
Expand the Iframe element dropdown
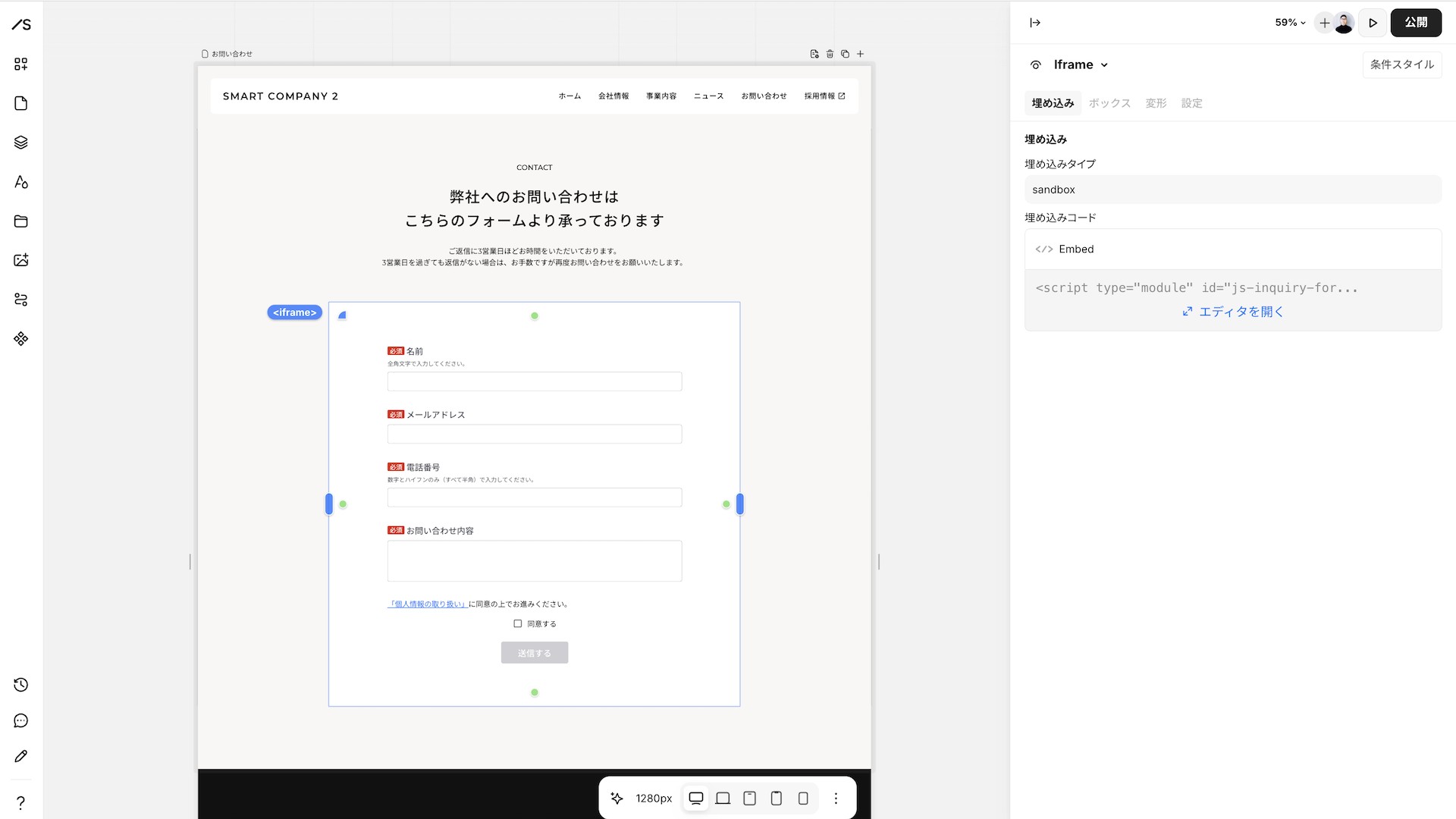point(1081,64)
